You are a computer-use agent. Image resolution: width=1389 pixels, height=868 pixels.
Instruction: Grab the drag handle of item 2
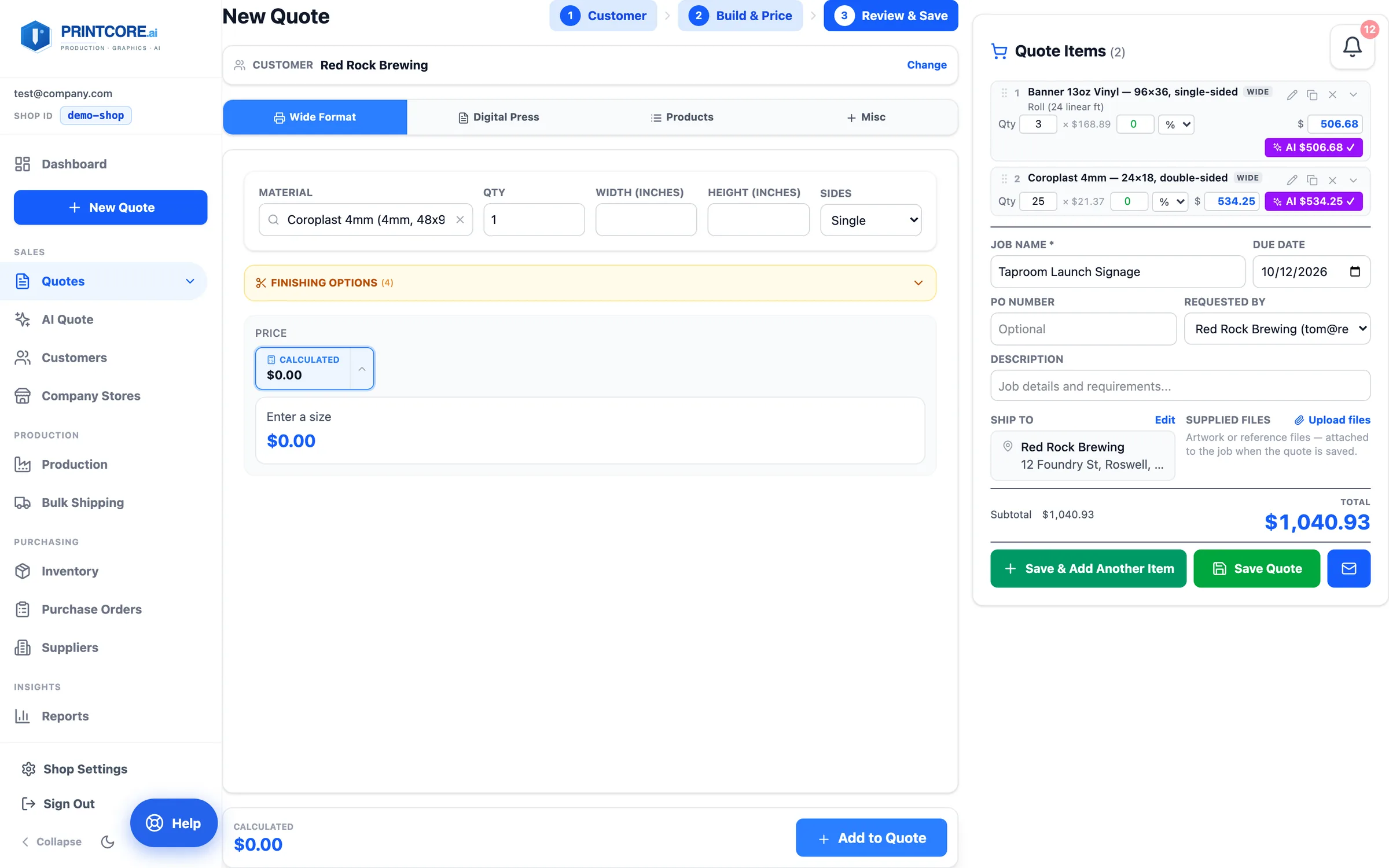click(x=1004, y=179)
